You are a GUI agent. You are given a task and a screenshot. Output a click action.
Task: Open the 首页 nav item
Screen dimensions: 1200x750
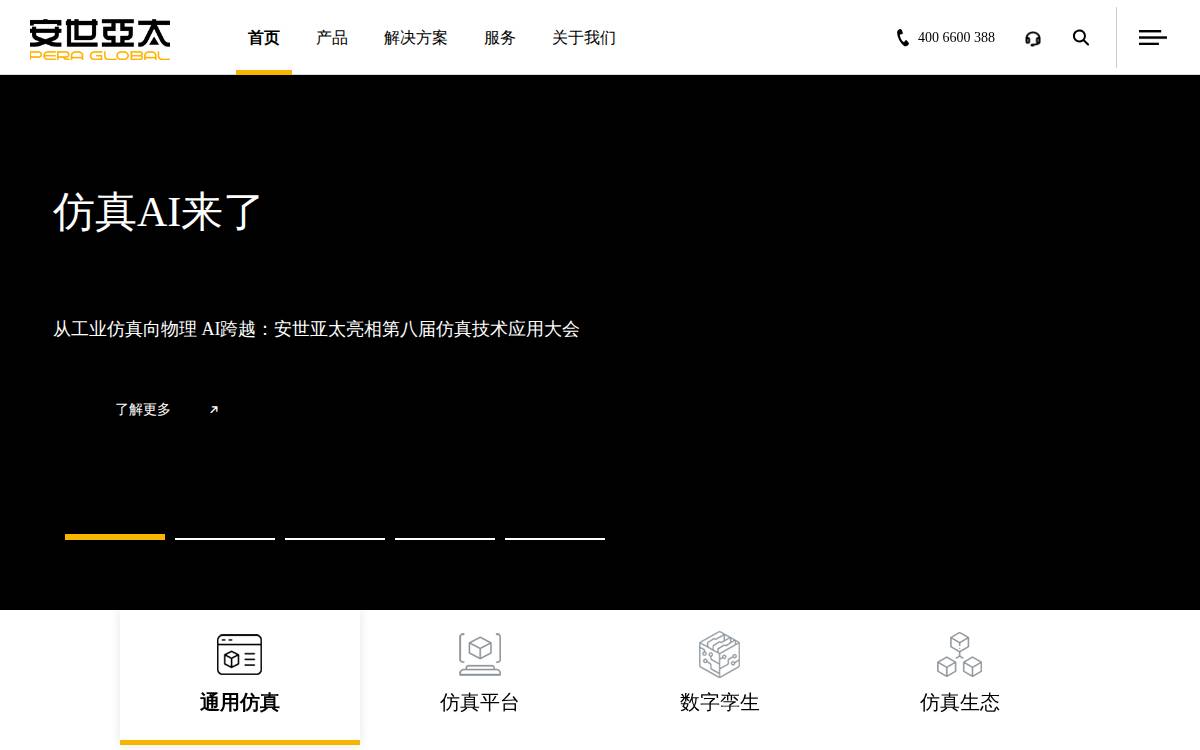[264, 38]
